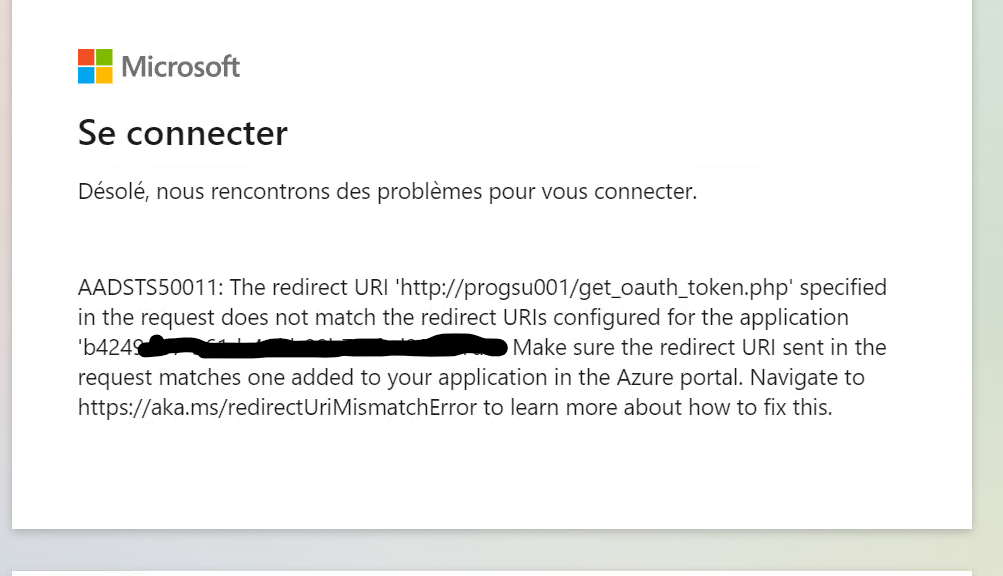Click the words "Azure portal"
Screen dimensions: 1003x576
click(x=680, y=378)
